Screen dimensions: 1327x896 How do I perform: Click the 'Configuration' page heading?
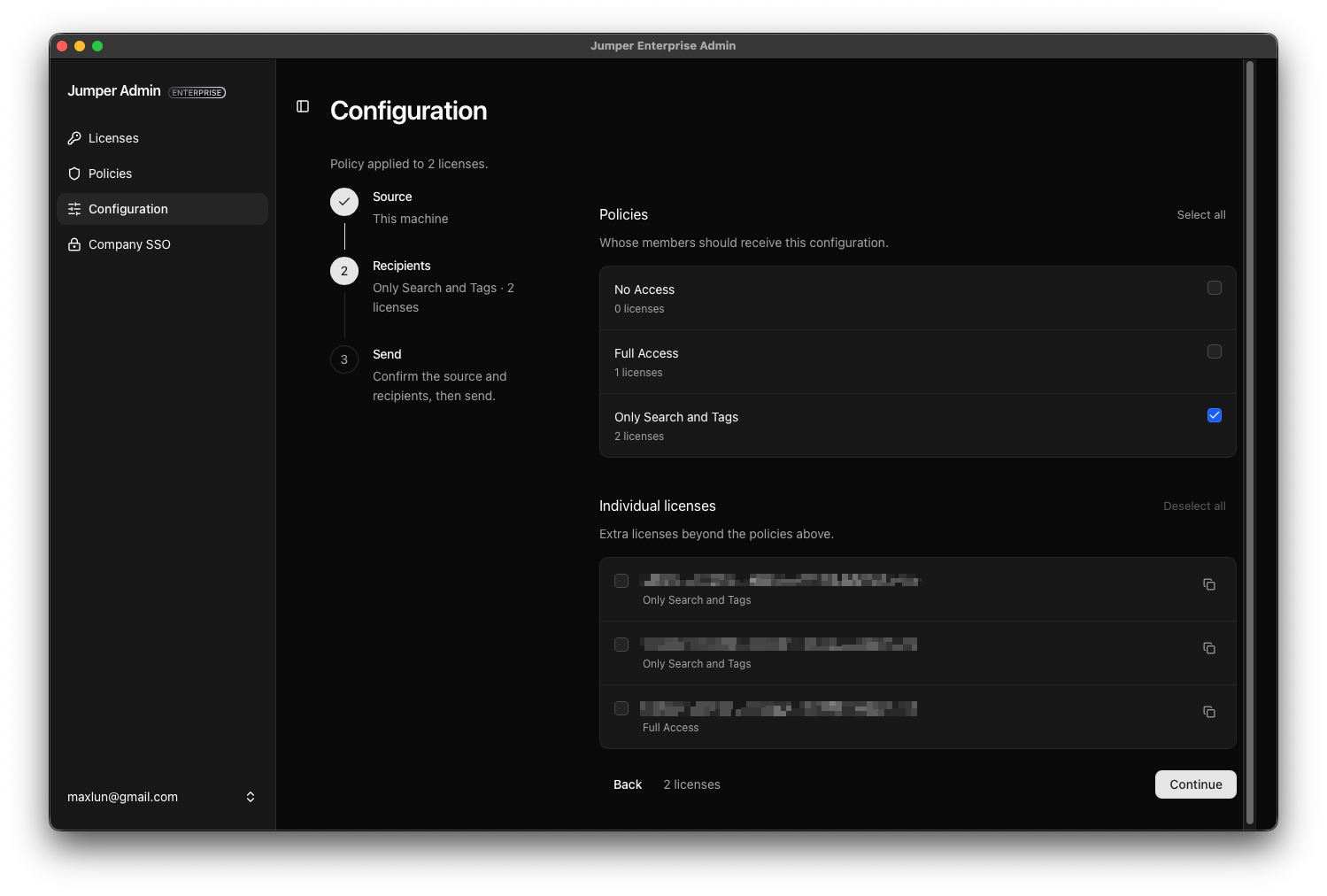point(409,111)
